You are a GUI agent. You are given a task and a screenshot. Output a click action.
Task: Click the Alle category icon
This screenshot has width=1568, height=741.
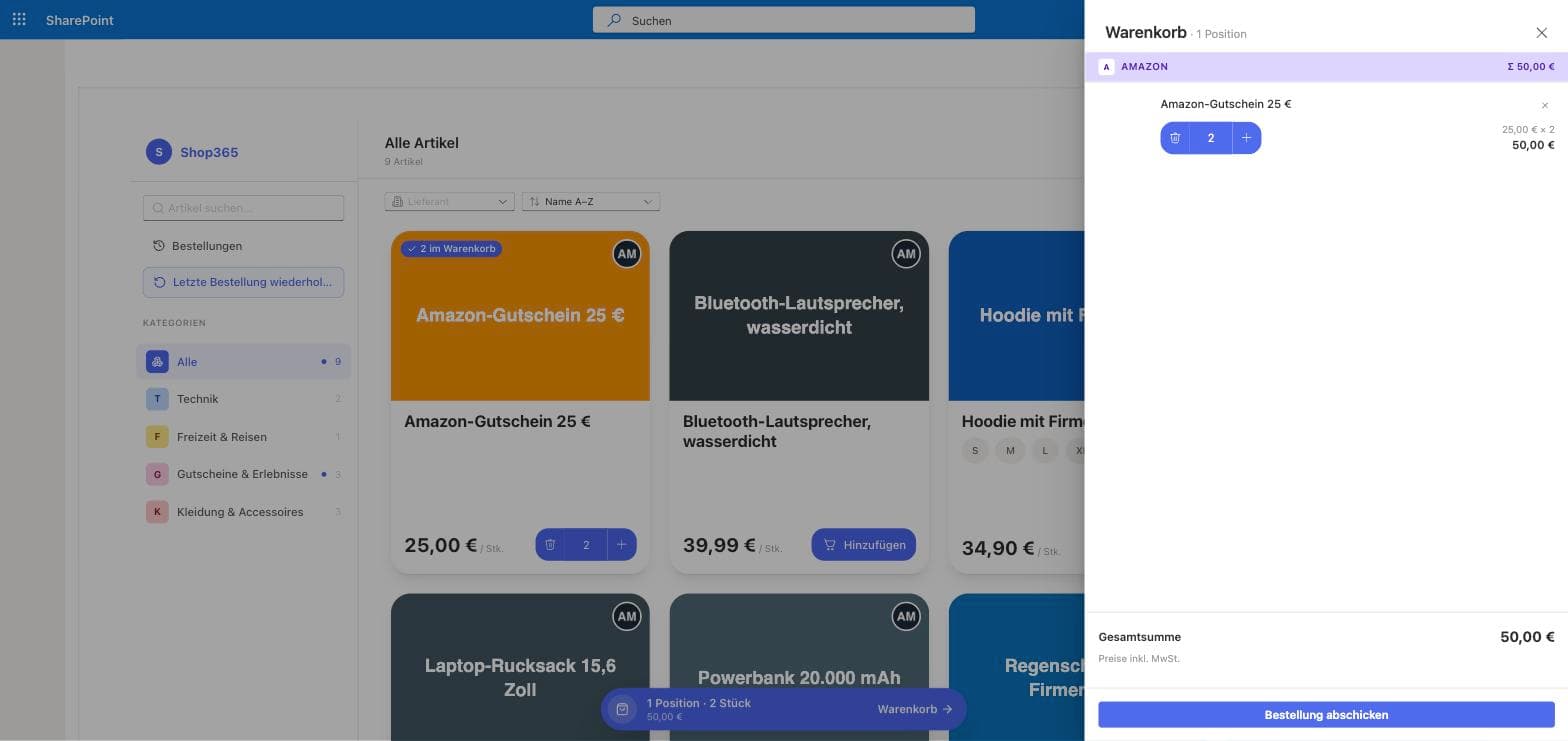[157, 362]
